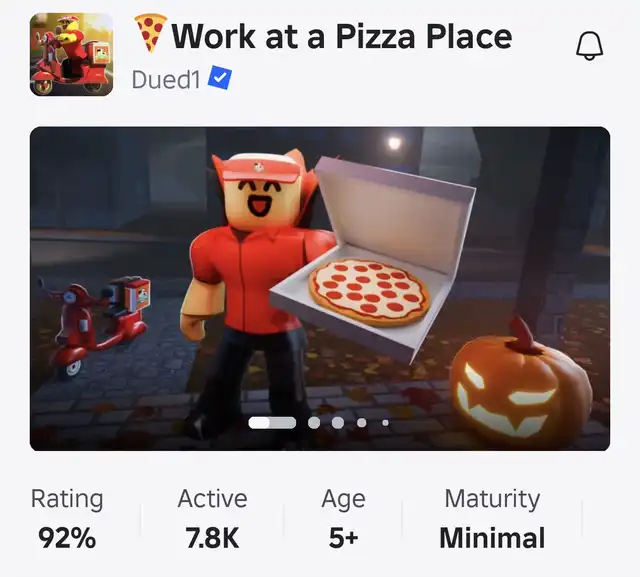Click the pizza slice emoji in title
Screen dimensions: 640x577
click(150, 33)
